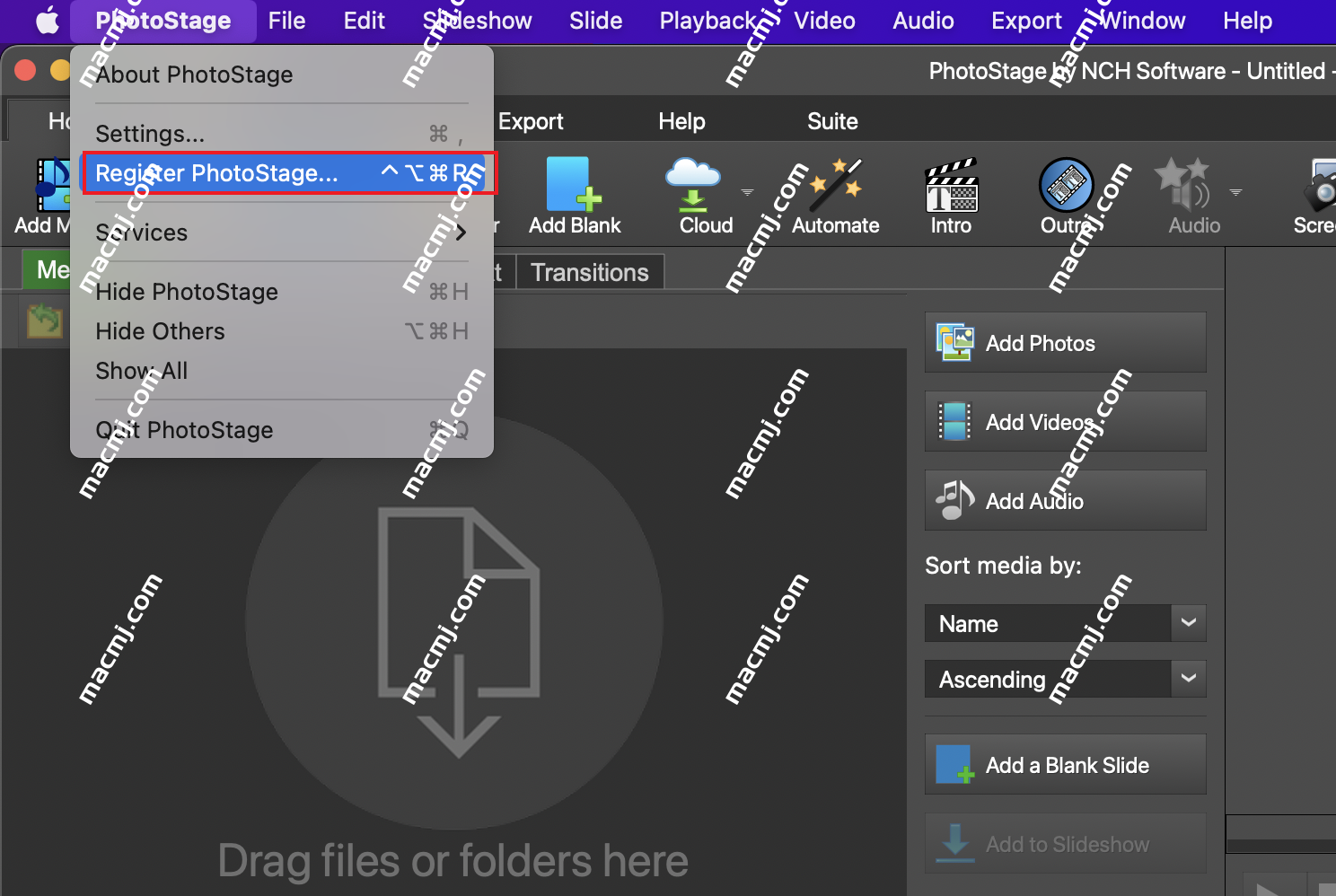
Task: Switch to the Export ribbon tab
Action: coord(531,121)
